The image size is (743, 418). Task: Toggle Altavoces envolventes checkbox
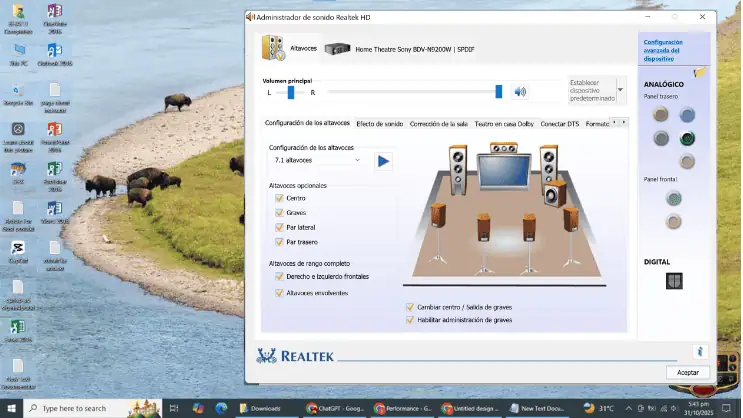point(279,293)
